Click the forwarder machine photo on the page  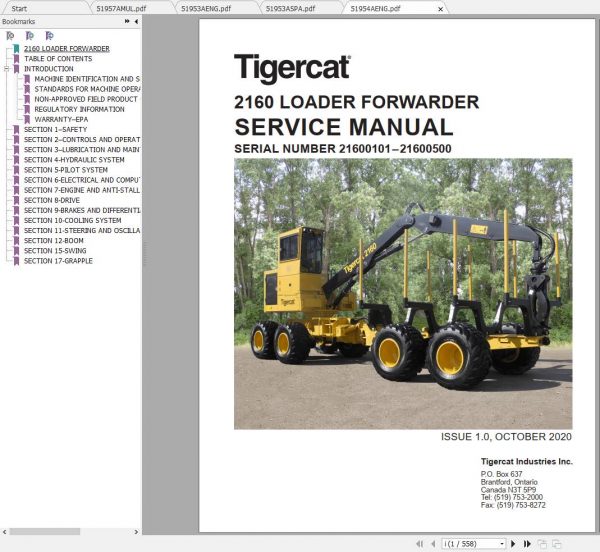403,294
